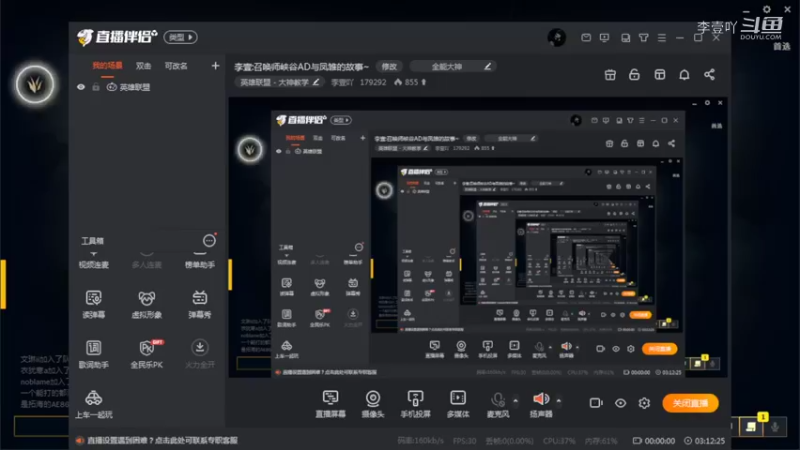Change the 英雄联盟·大神教学 category
Screen dimensions: 800x450
[x=280, y=82]
